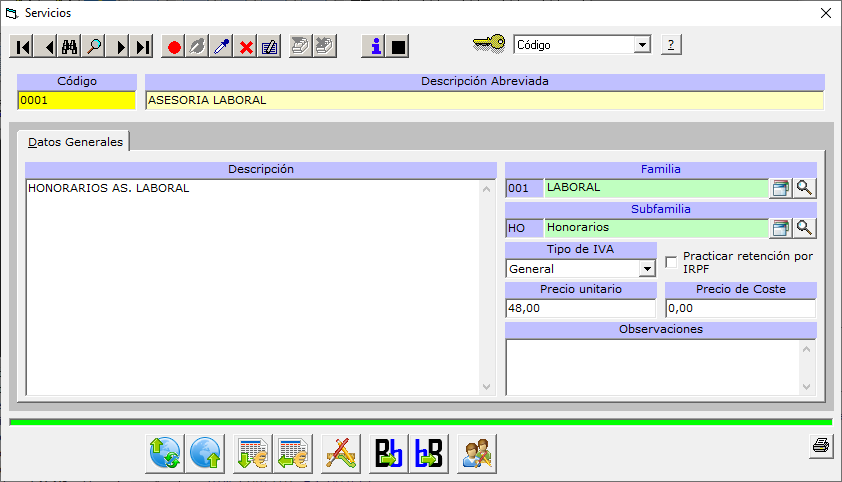Open the Familia magnifier search button
Screen dimensions: 842x482
pyautogui.click(x=804, y=188)
